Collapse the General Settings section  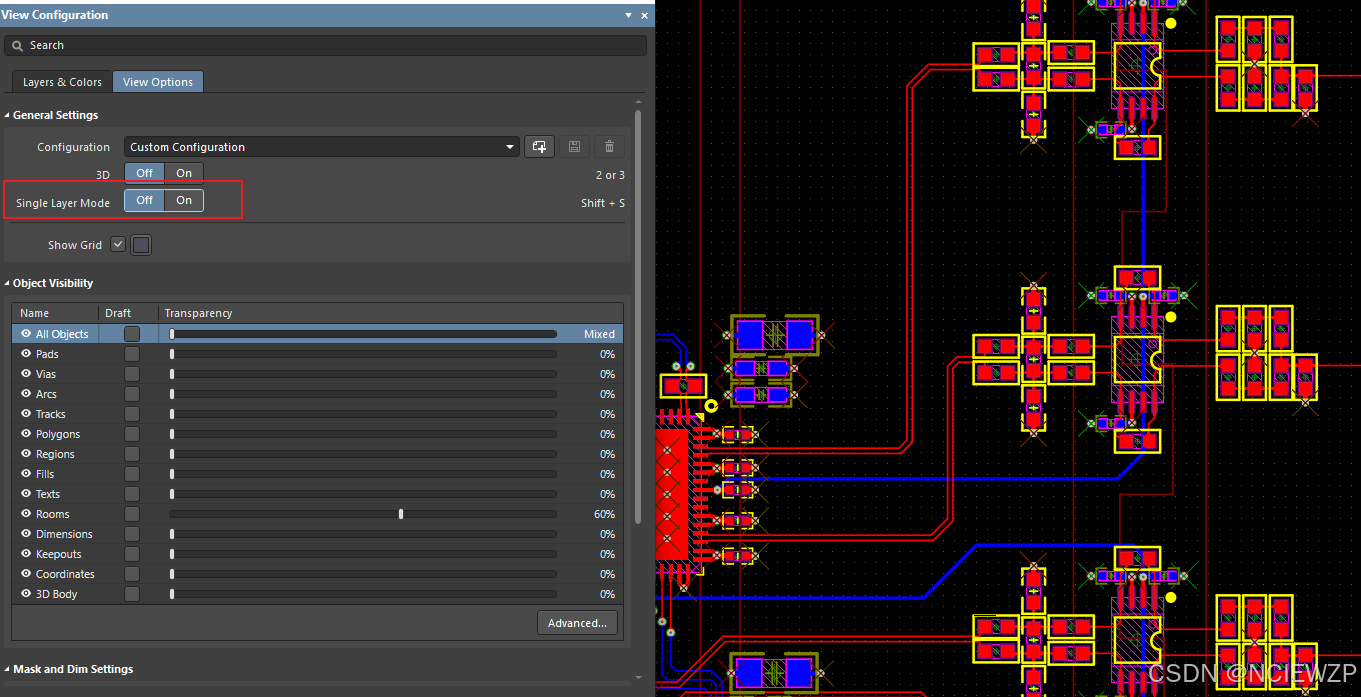click(8, 116)
